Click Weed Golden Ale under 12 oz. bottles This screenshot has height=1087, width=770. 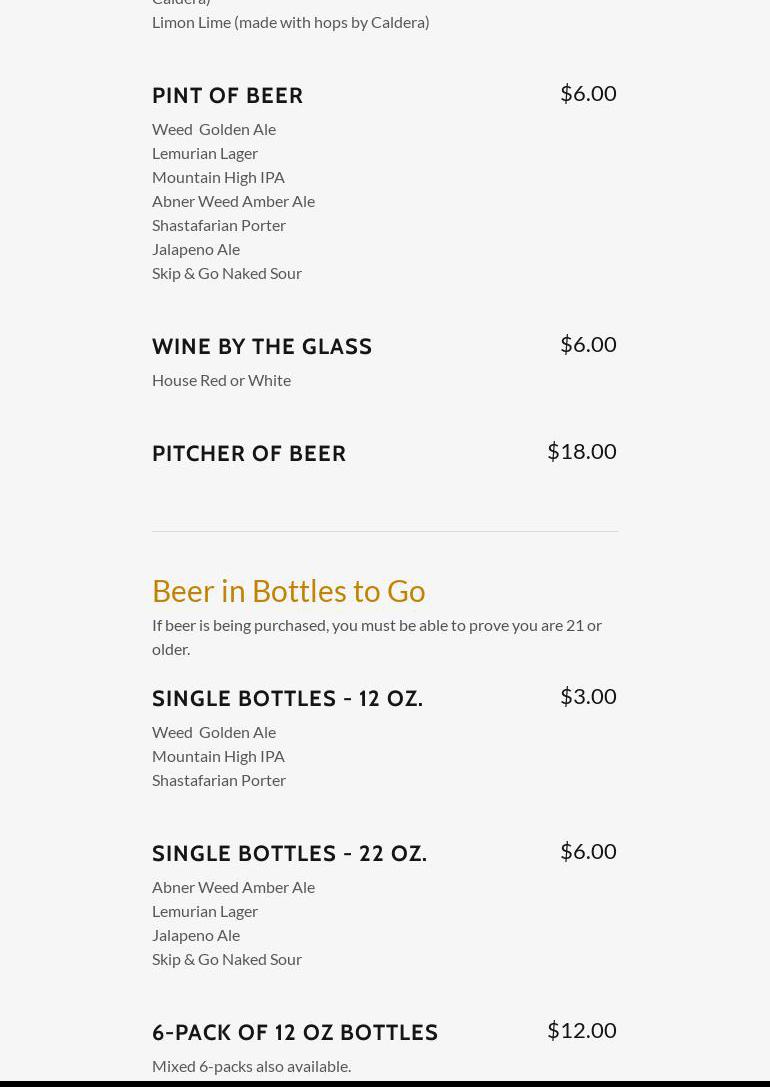click(x=214, y=732)
